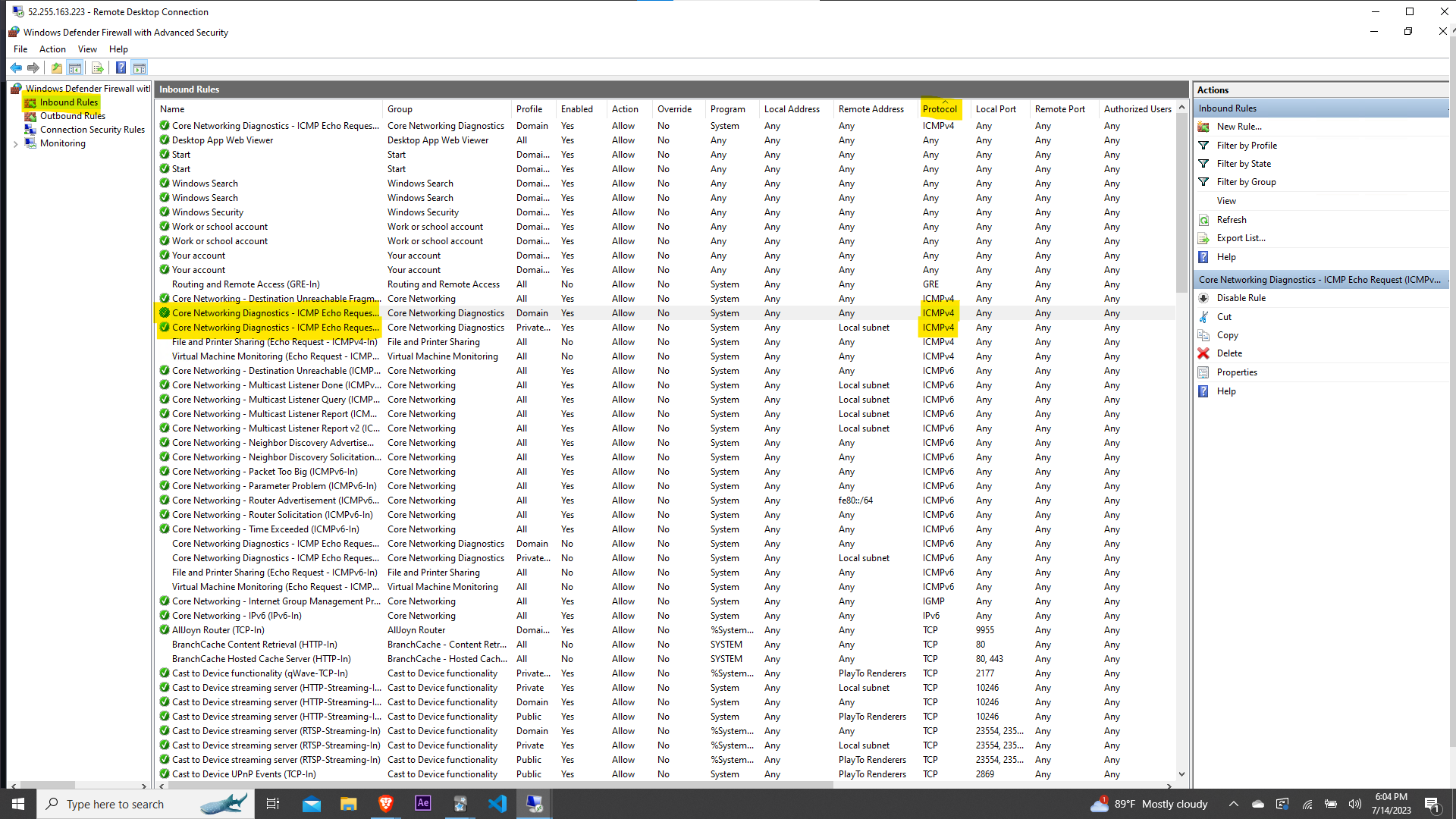
Task: Select Core Networking - Packet Too Big rule
Action: coord(265,472)
